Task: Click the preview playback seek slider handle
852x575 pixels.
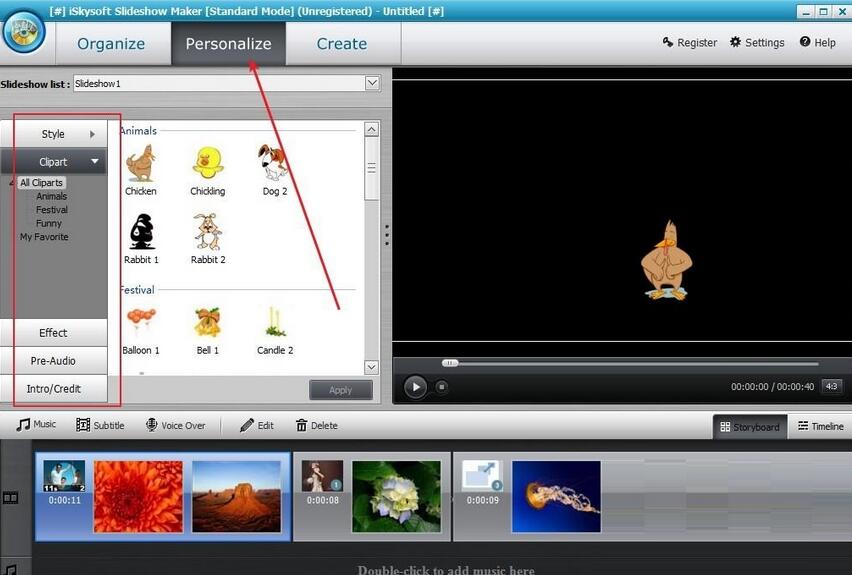Action: pyautogui.click(x=450, y=363)
